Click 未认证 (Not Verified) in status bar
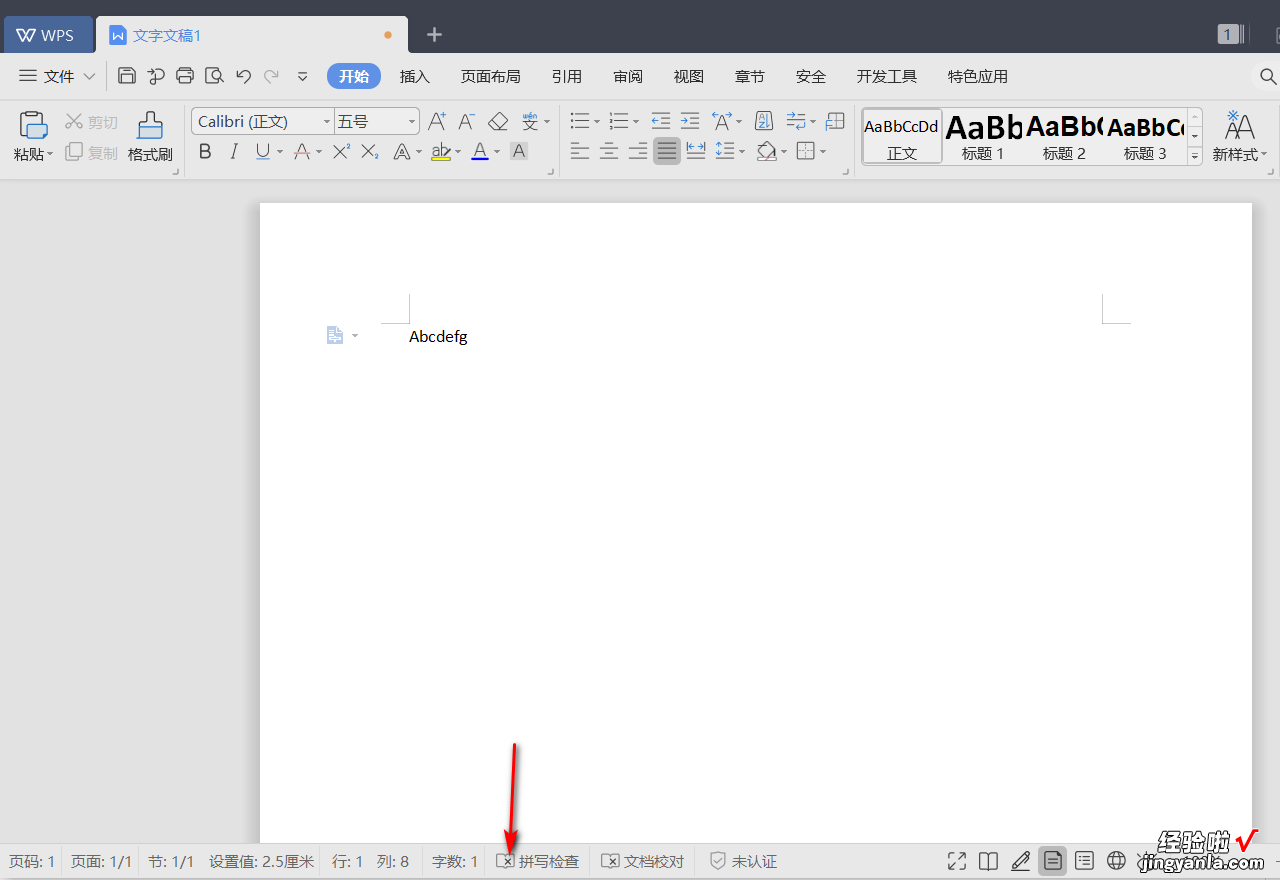Image resolution: width=1280 pixels, height=880 pixels. tap(743, 861)
